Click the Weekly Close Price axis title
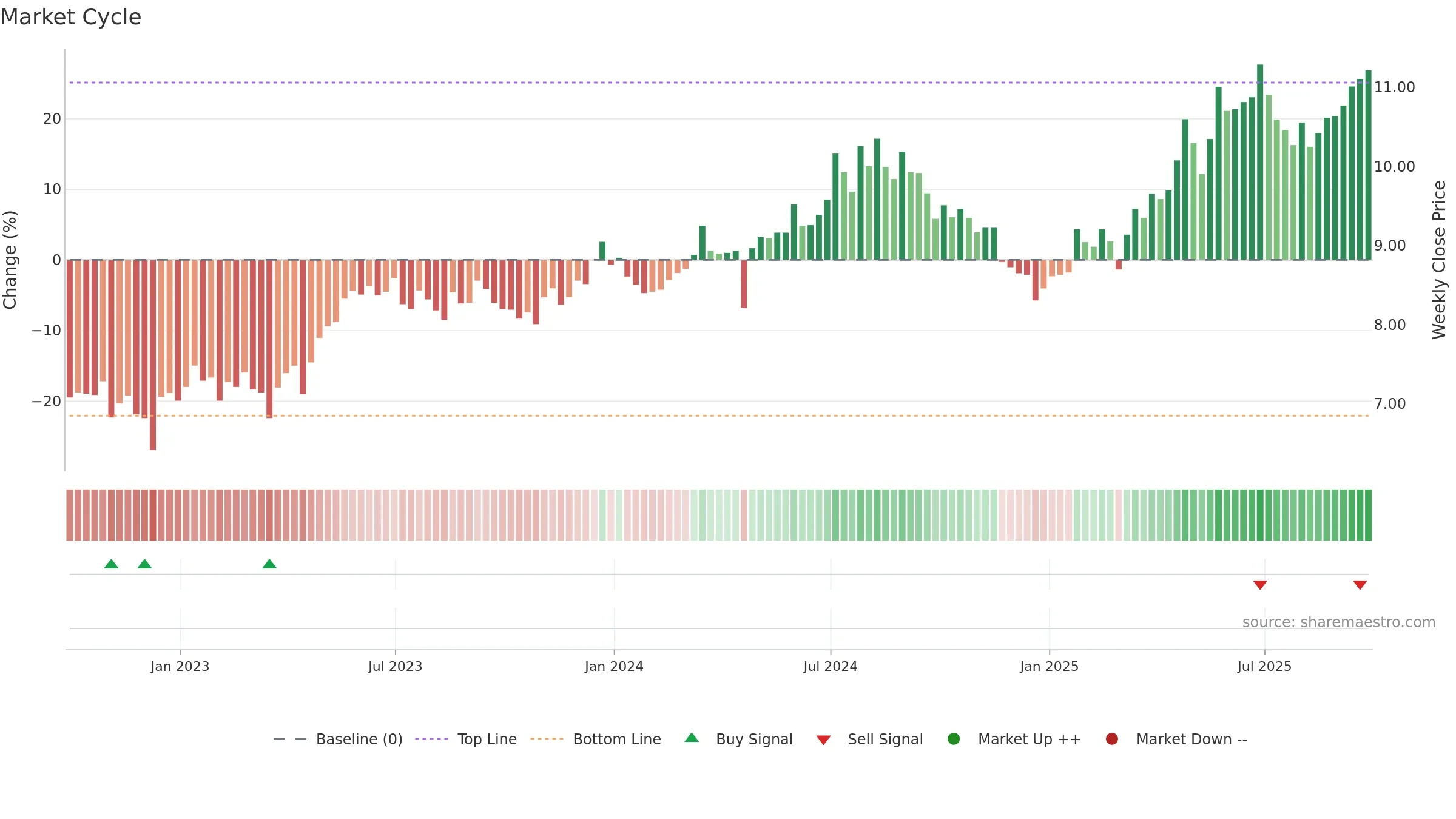The height and width of the screenshot is (819, 1456). tap(1439, 260)
